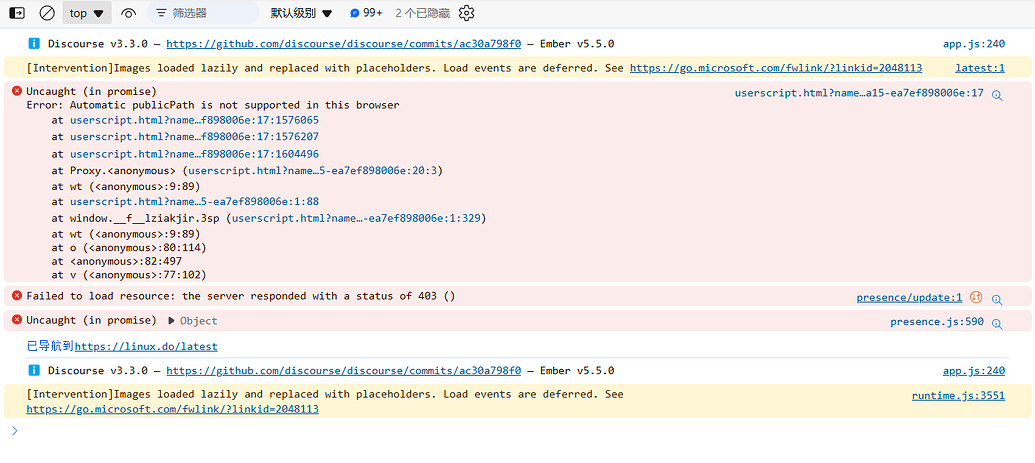1035x463 pixels.
Task: Open app.js:240 source link in first row
Action: click(974, 44)
